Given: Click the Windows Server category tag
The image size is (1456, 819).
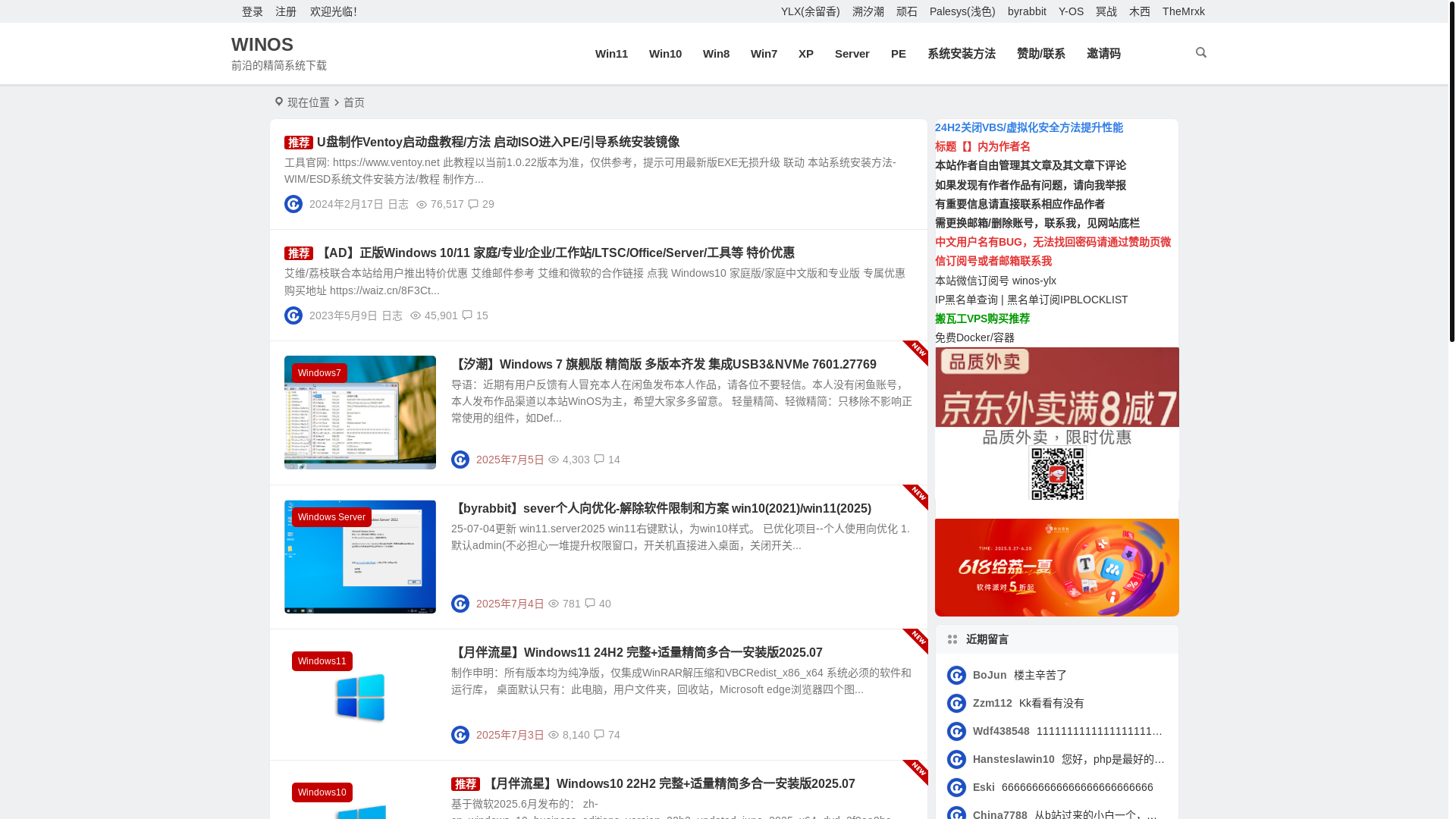Looking at the screenshot, I should click(331, 517).
